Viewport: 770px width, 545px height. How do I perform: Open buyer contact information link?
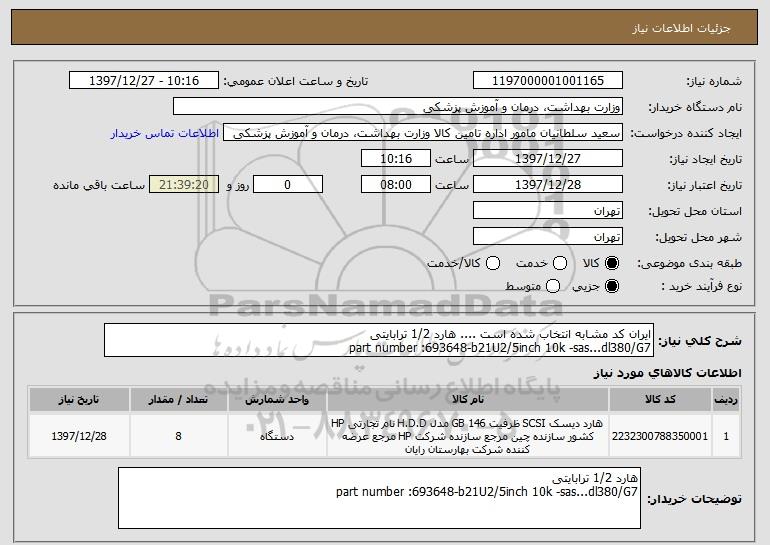(x=165, y=134)
